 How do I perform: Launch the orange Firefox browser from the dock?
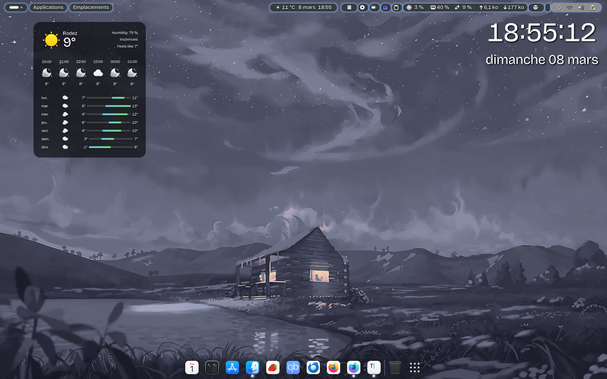333,367
